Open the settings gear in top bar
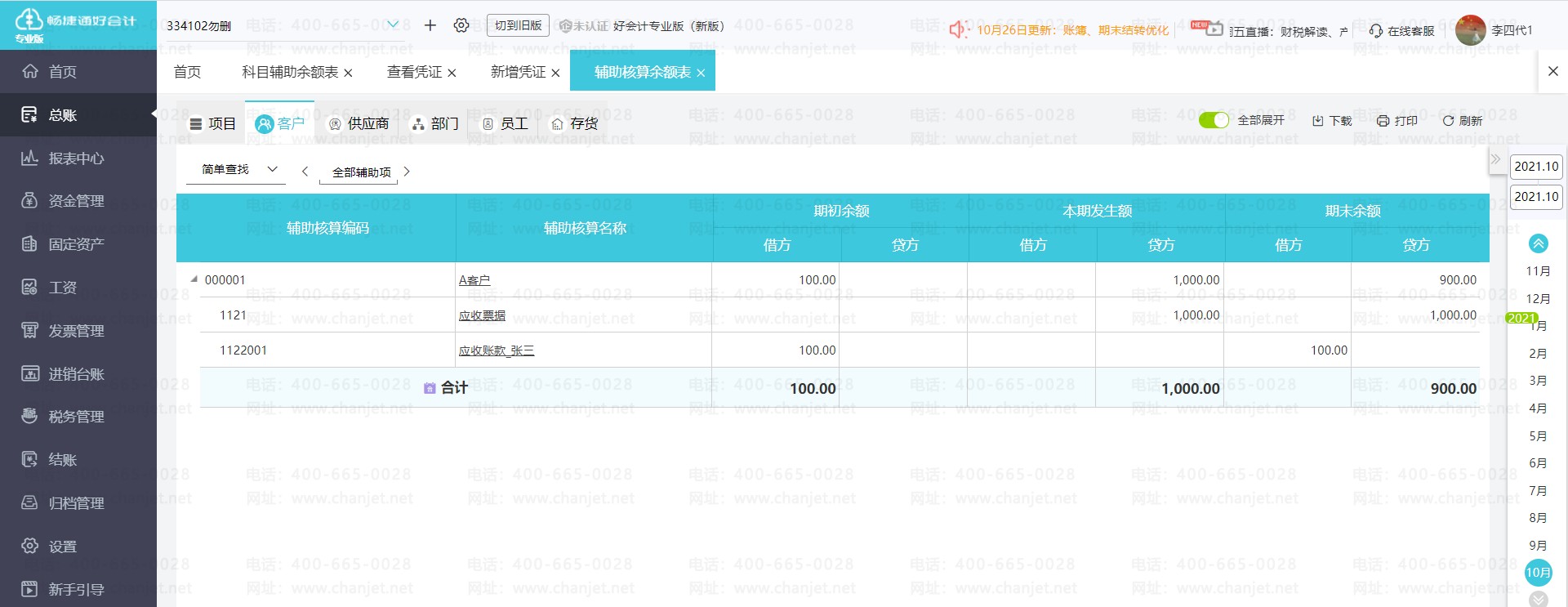This screenshot has height=607, width=1568. (x=461, y=25)
